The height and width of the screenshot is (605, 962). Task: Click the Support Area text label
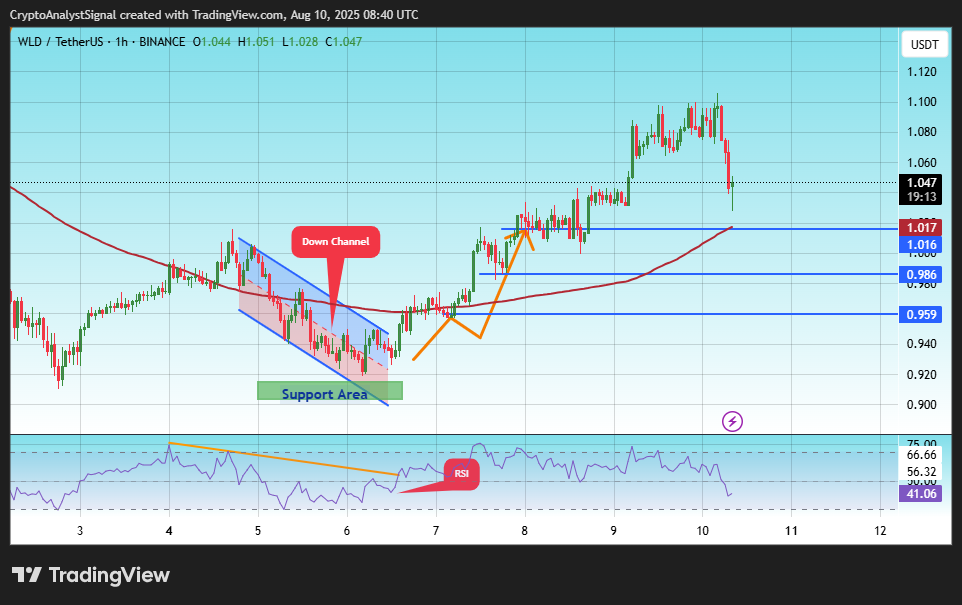(325, 394)
